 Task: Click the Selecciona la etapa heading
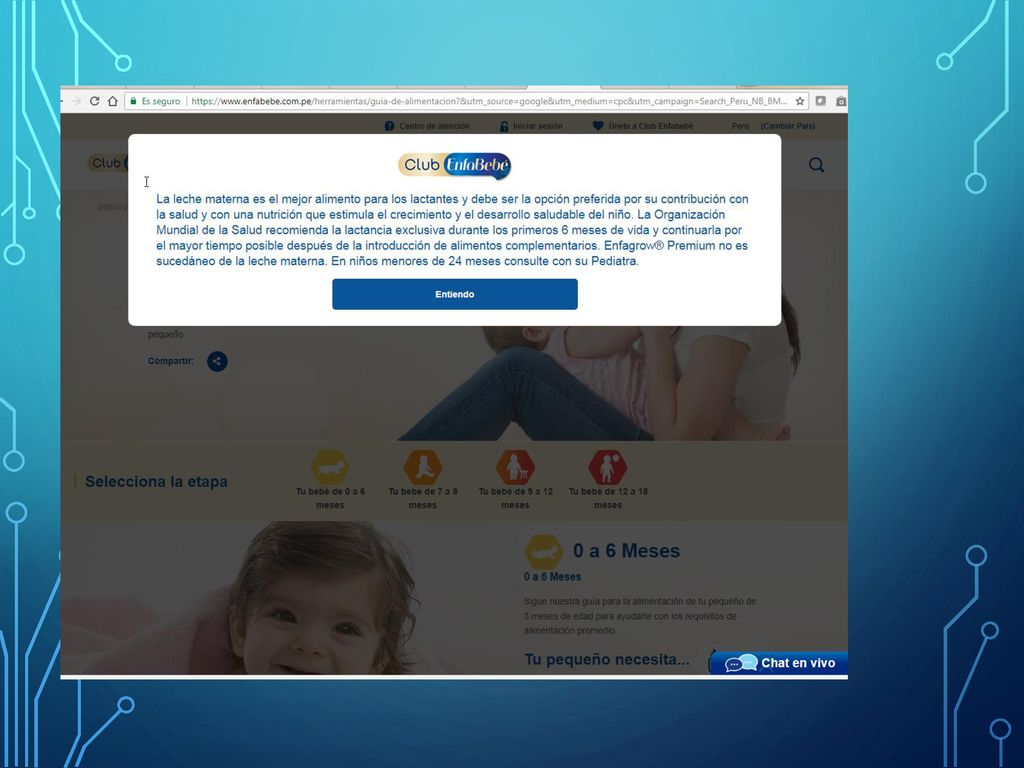(156, 482)
